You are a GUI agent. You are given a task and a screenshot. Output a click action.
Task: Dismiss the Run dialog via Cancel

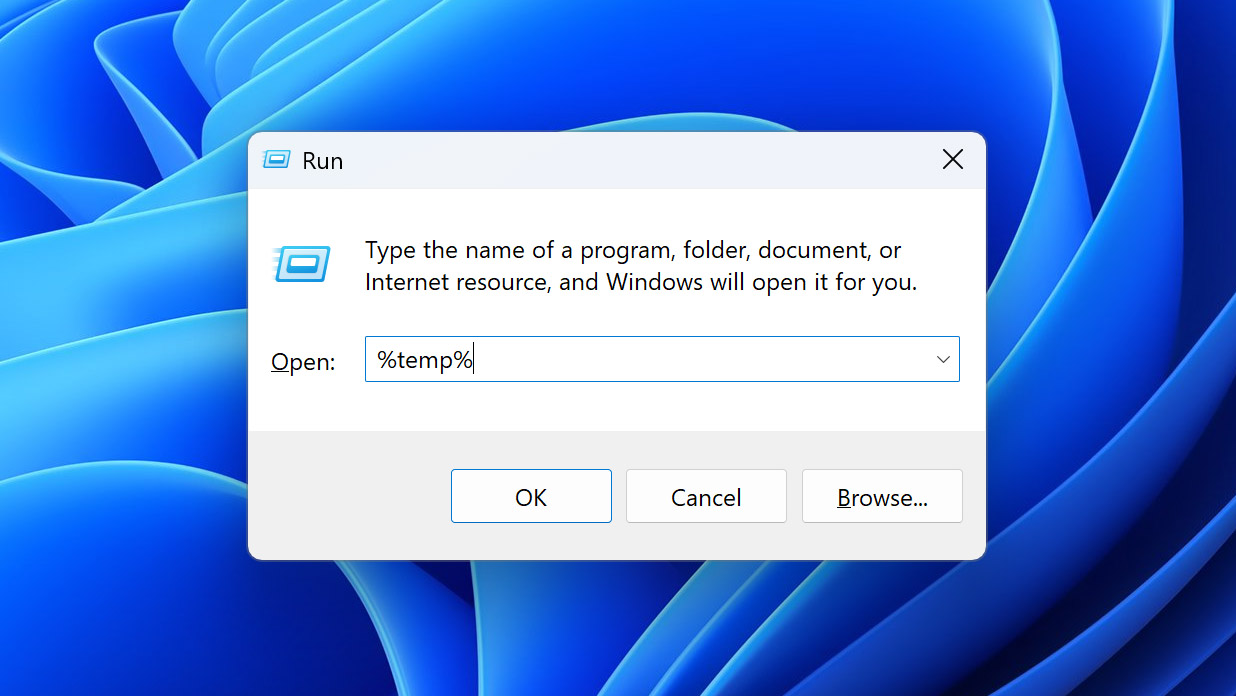706,496
